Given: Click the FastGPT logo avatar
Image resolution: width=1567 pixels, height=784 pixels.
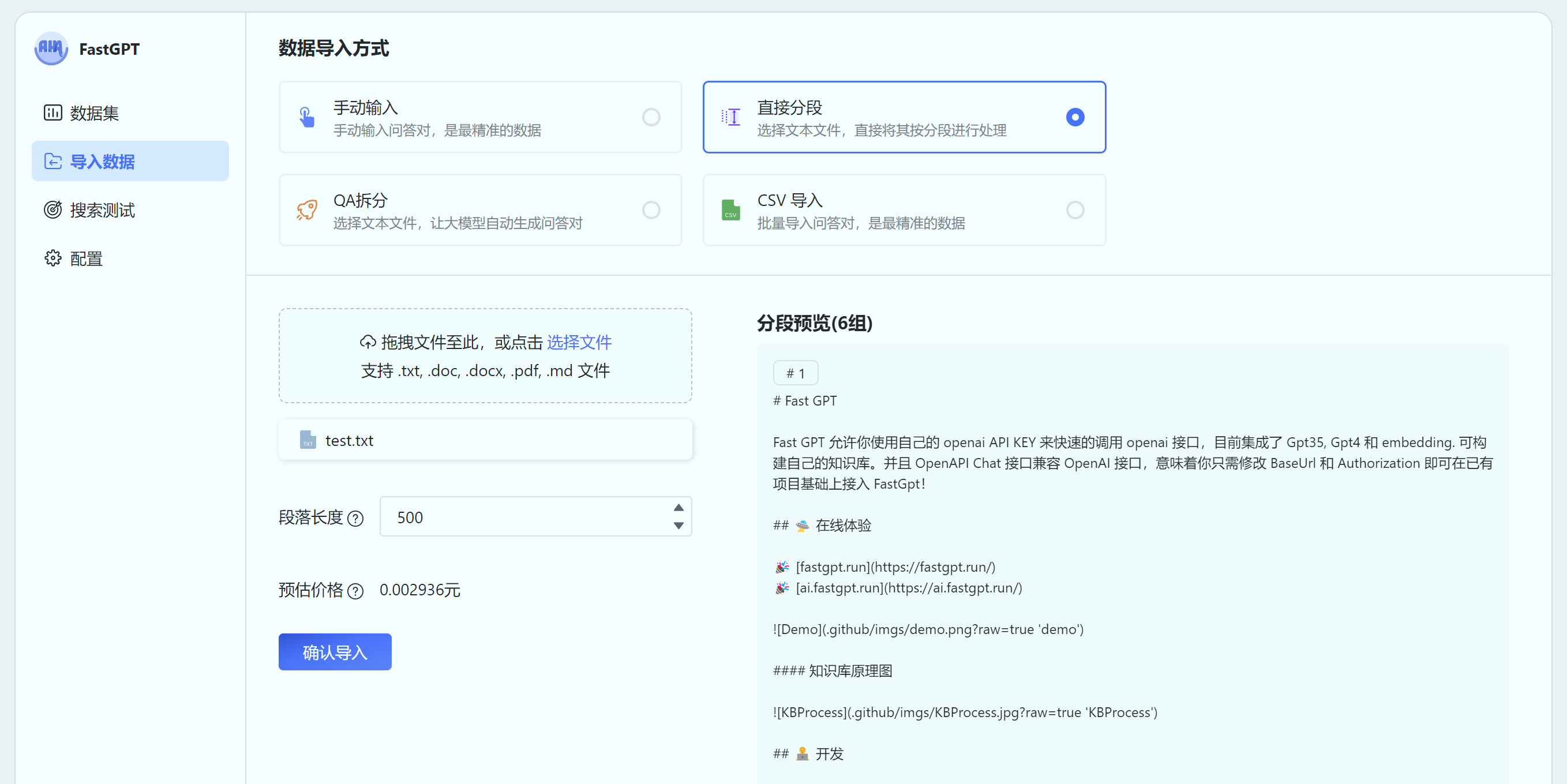Looking at the screenshot, I should point(51,48).
